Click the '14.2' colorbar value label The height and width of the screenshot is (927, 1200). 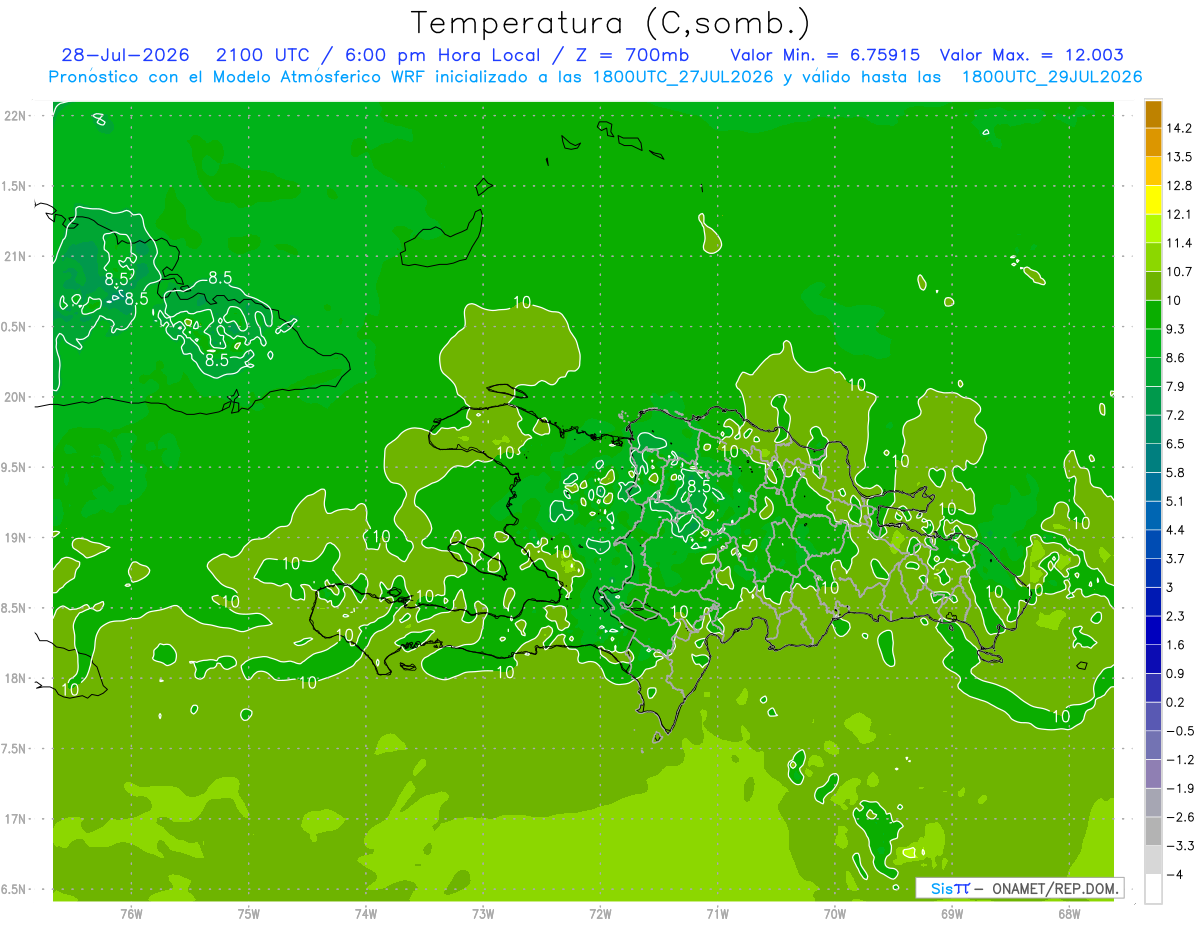click(x=1180, y=129)
